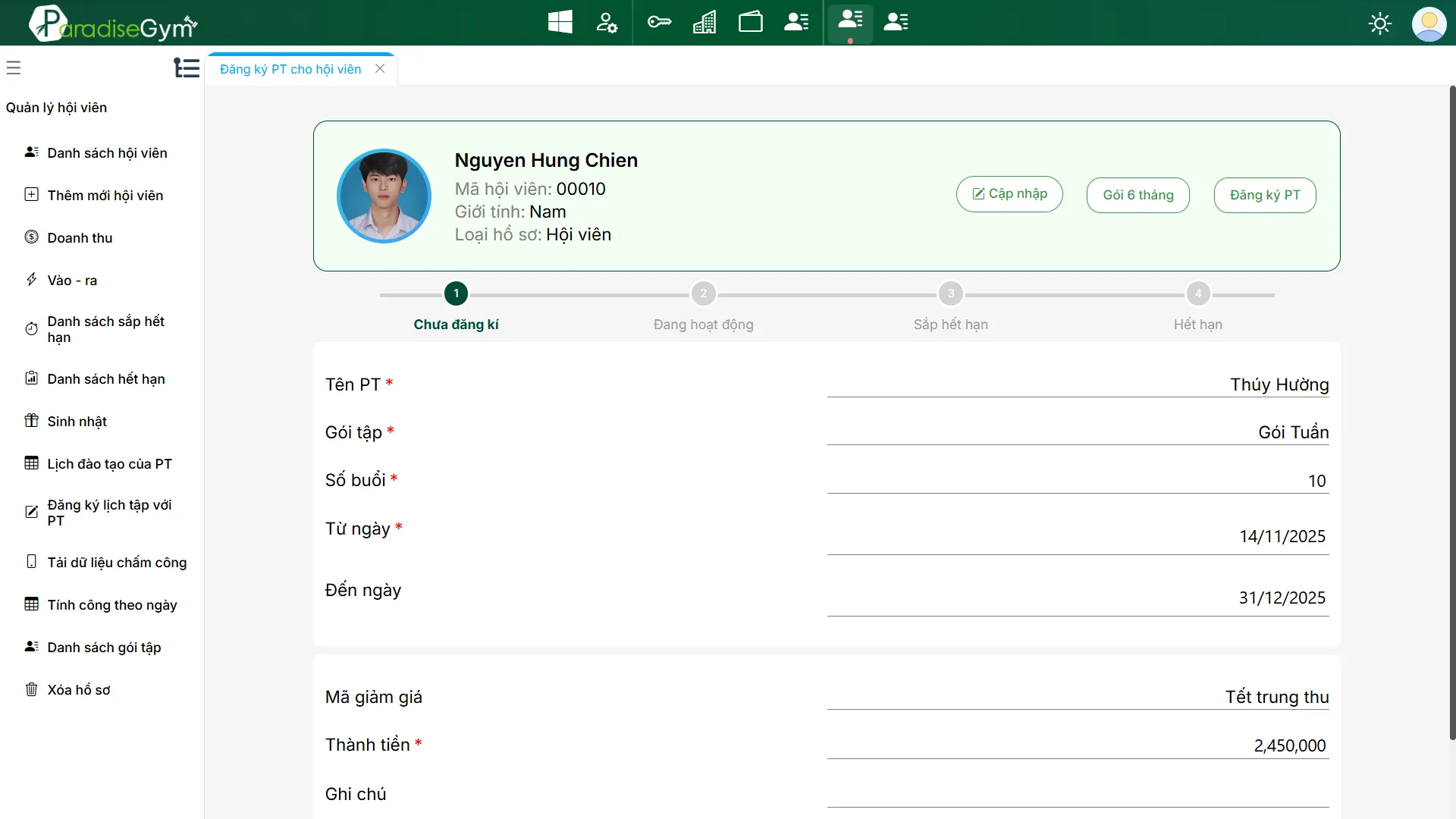The image size is (1456, 819).
Task: Open the user settings gear icon
Action: (607, 22)
